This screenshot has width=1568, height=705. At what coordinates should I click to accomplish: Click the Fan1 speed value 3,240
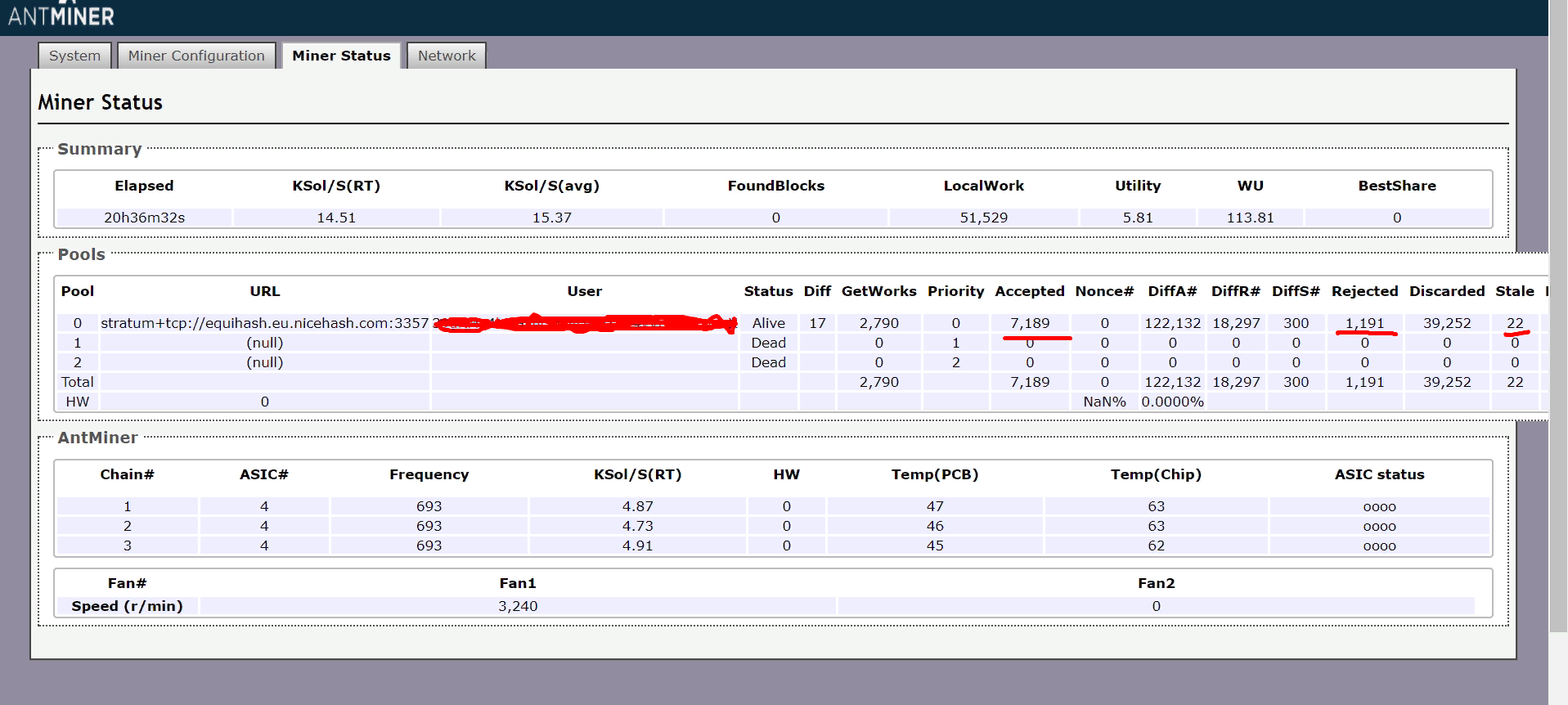point(518,606)
